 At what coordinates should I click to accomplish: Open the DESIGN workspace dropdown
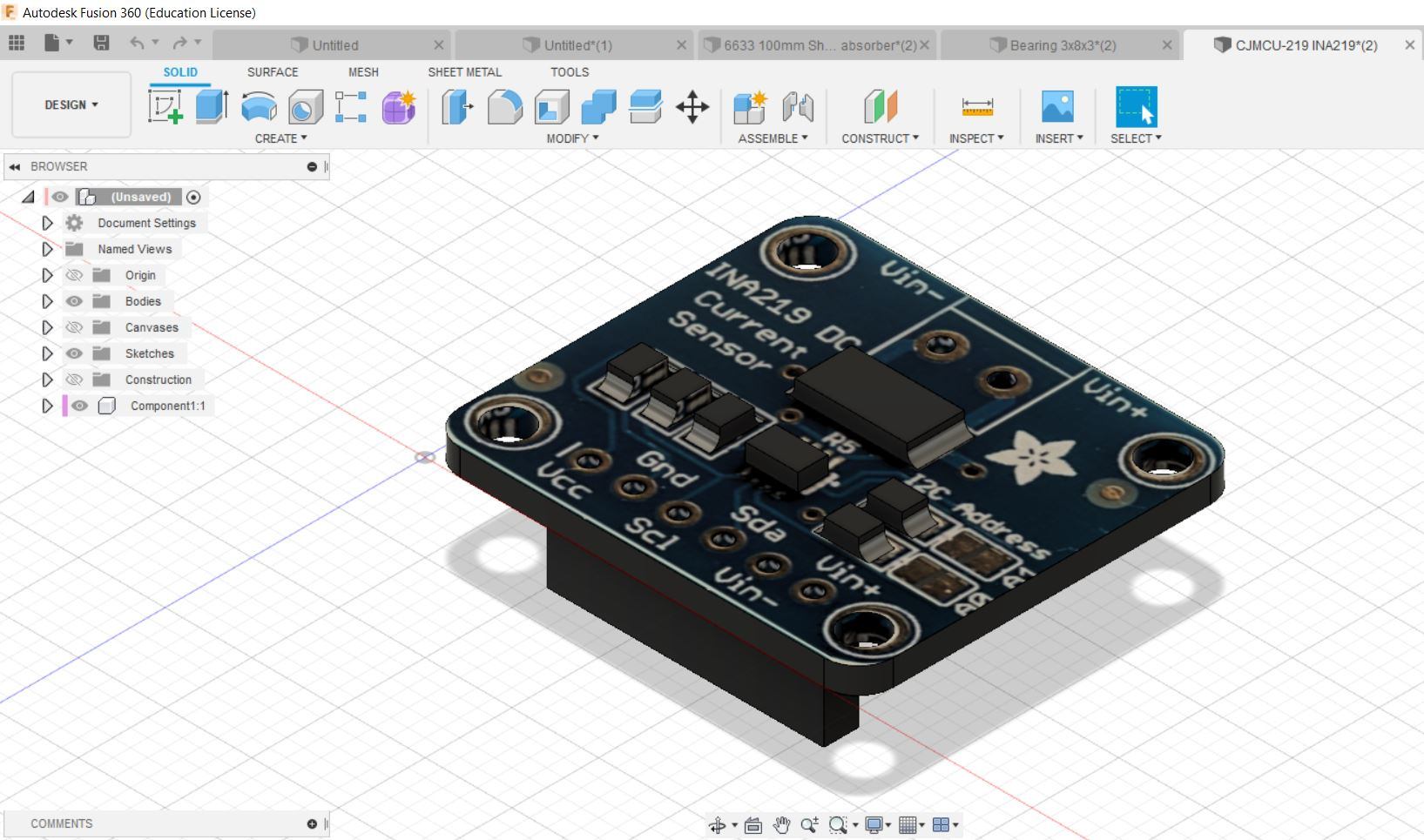(x=71, y=104)
